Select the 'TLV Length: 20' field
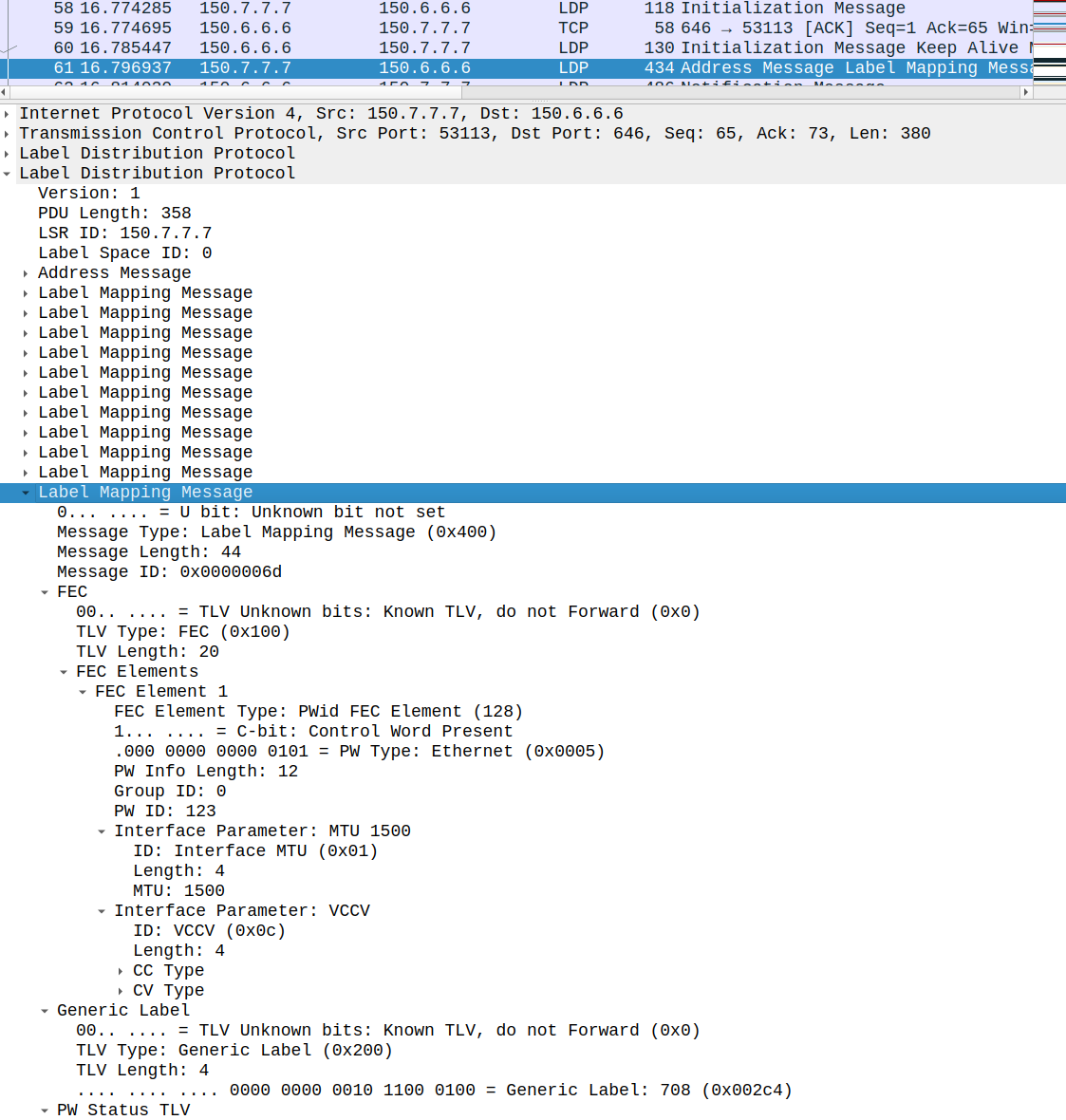The height and width of the screenshot is (1120, 1066). [147, 653]
